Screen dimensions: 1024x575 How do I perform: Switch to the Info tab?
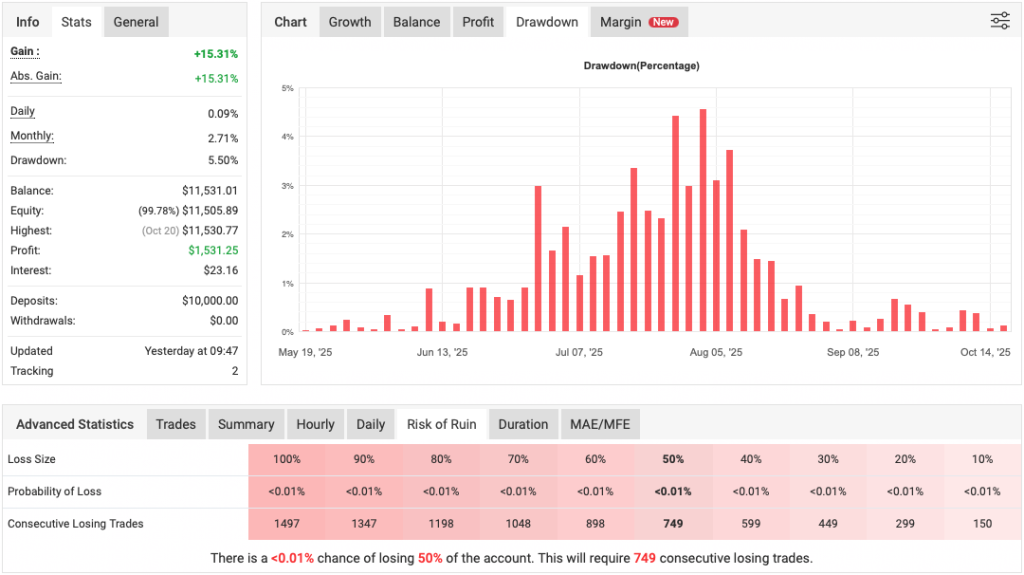pyautogui.click(x=28, y=22)
